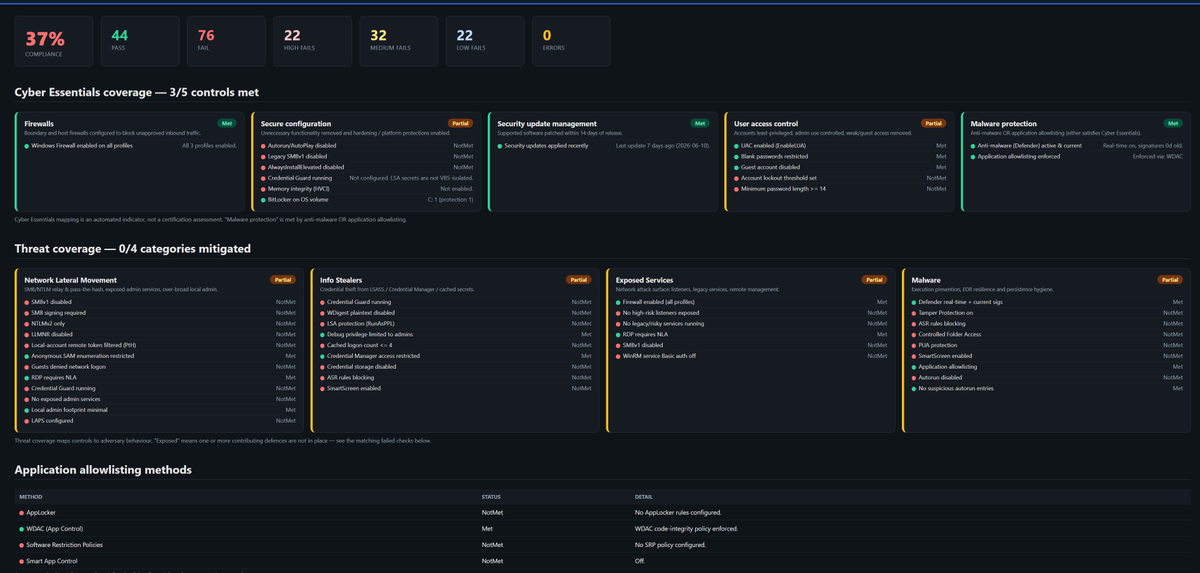Select the 44 Pass stat card
Viewport: 1200px width, 573px height.
[x=140, y=41]
